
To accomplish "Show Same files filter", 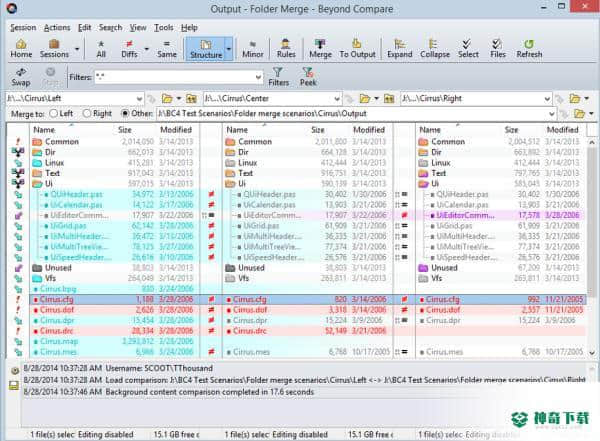I will (x=167, y=49).
